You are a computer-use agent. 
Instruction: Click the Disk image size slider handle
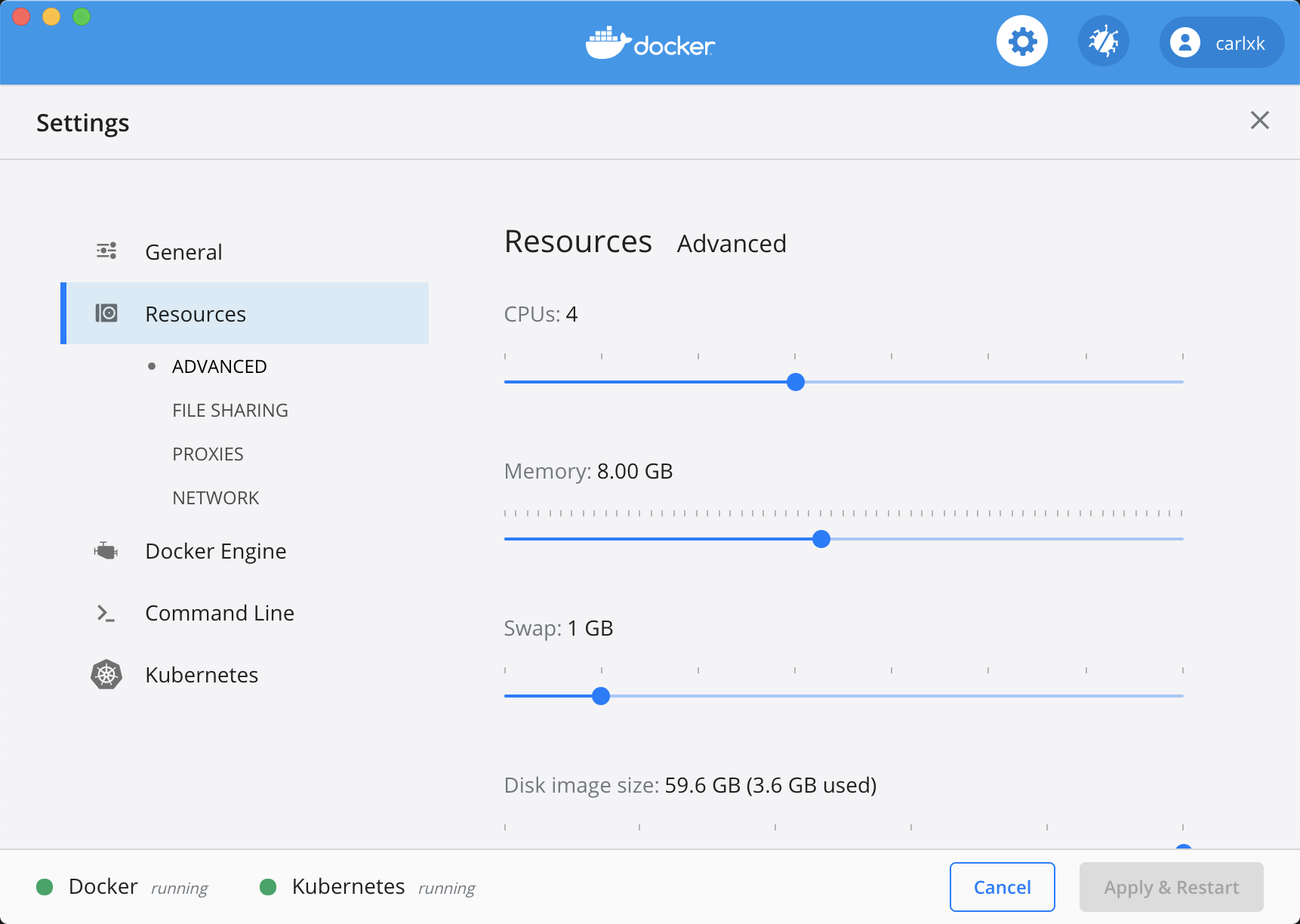1184,847
